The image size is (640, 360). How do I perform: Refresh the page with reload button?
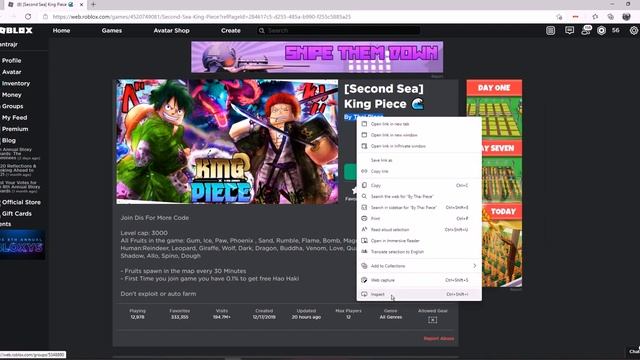tap(28, 17)
